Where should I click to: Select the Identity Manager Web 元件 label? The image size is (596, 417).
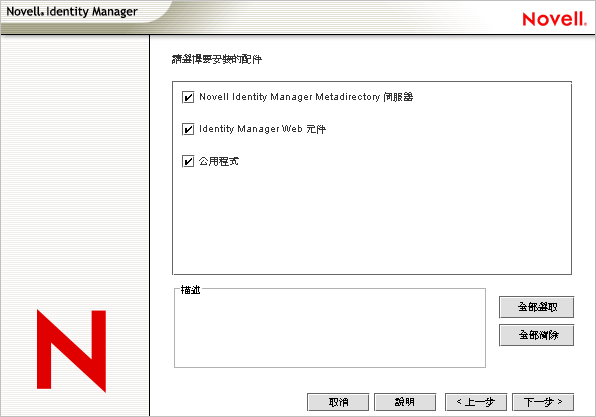pyautogui.click(x=262, y=129)
